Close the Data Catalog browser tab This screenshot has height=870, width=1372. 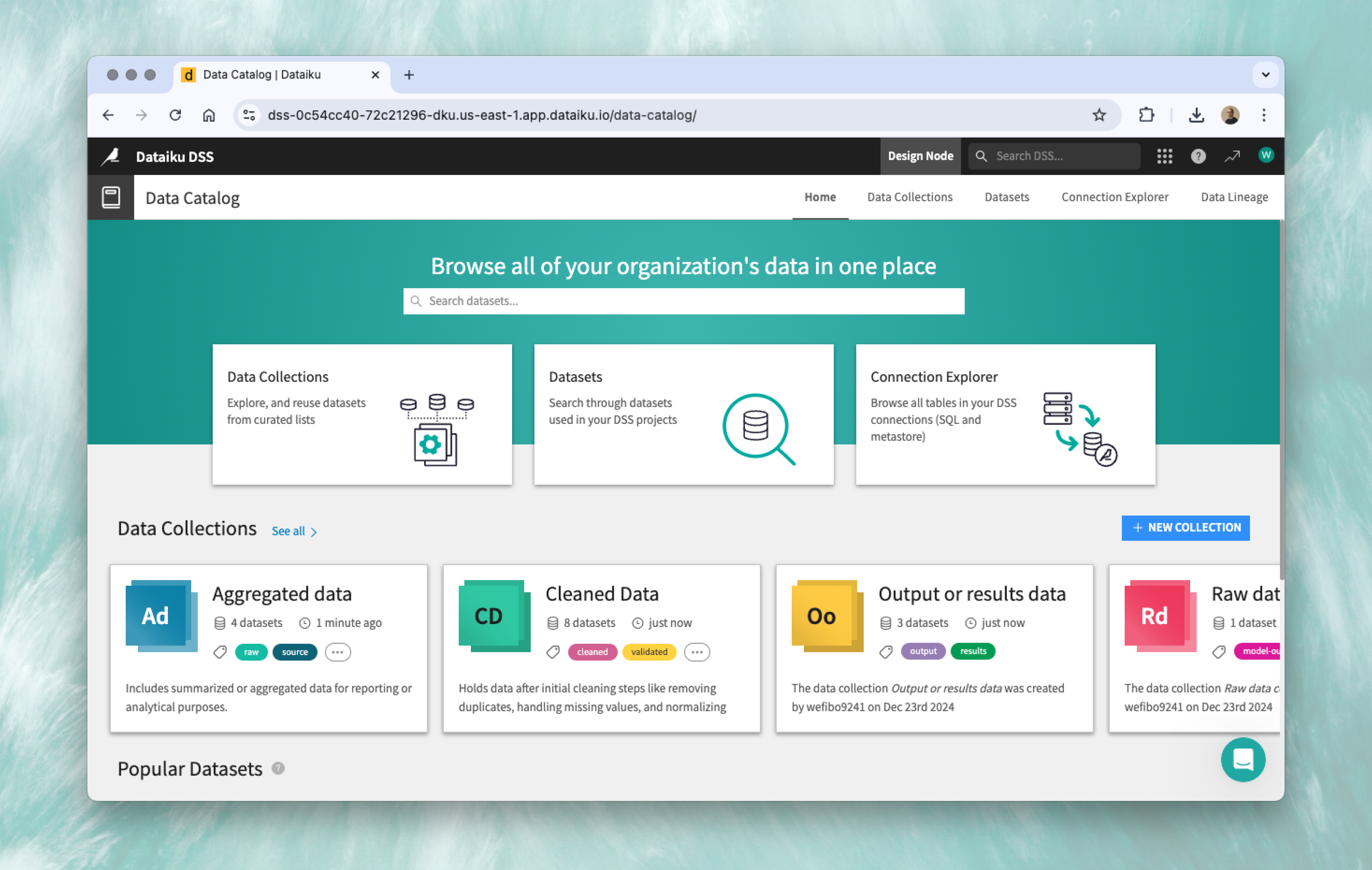375,75
